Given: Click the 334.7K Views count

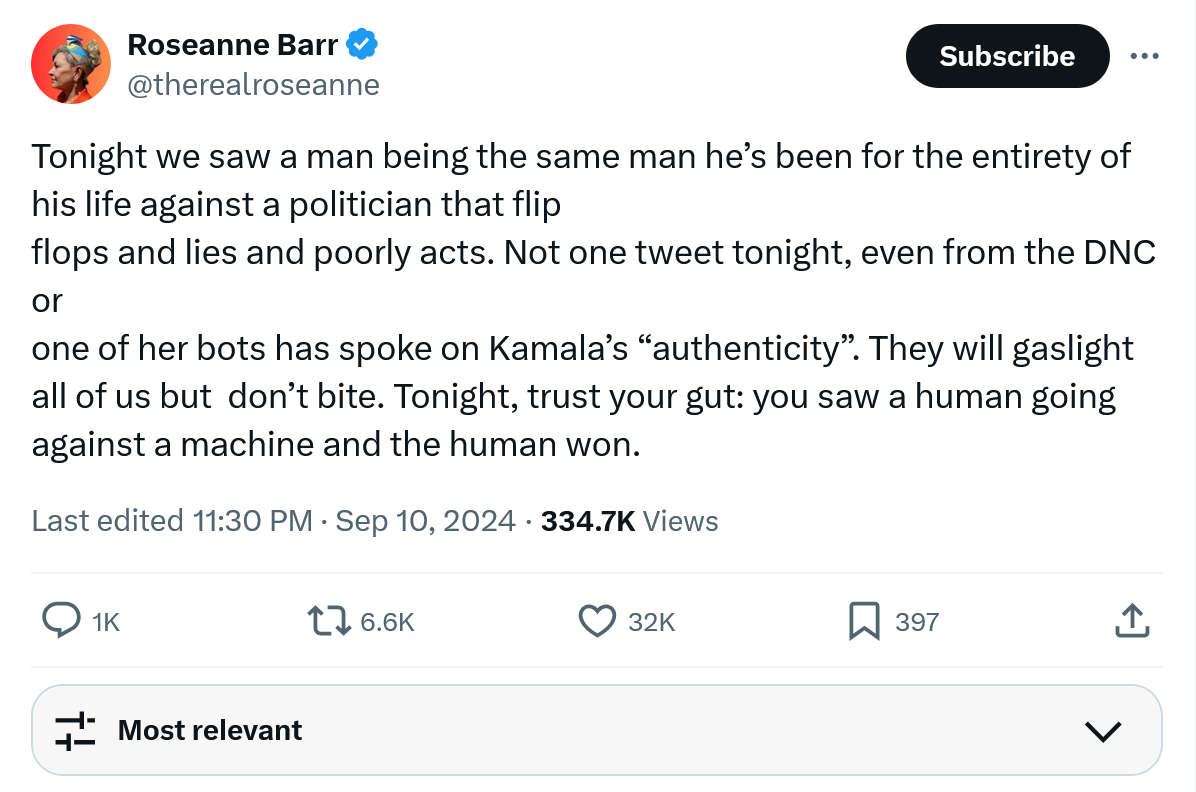Looking at the screenshot, I should pos(629,521).
